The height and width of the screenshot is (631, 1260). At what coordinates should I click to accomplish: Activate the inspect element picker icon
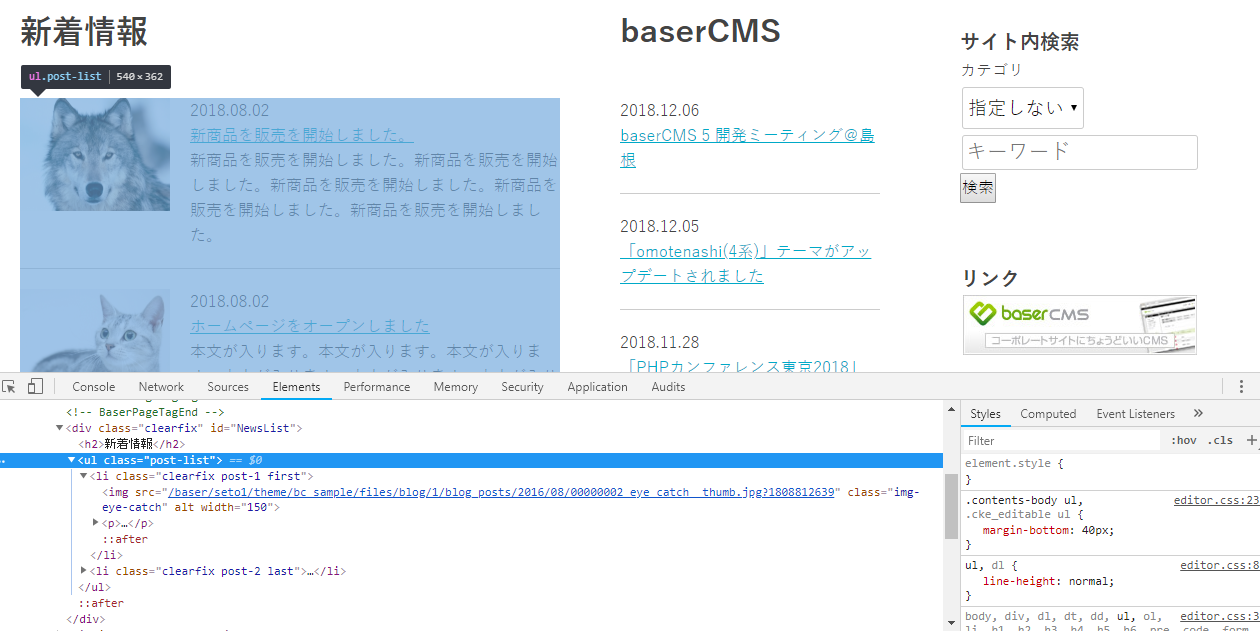(x=9, y=387)
